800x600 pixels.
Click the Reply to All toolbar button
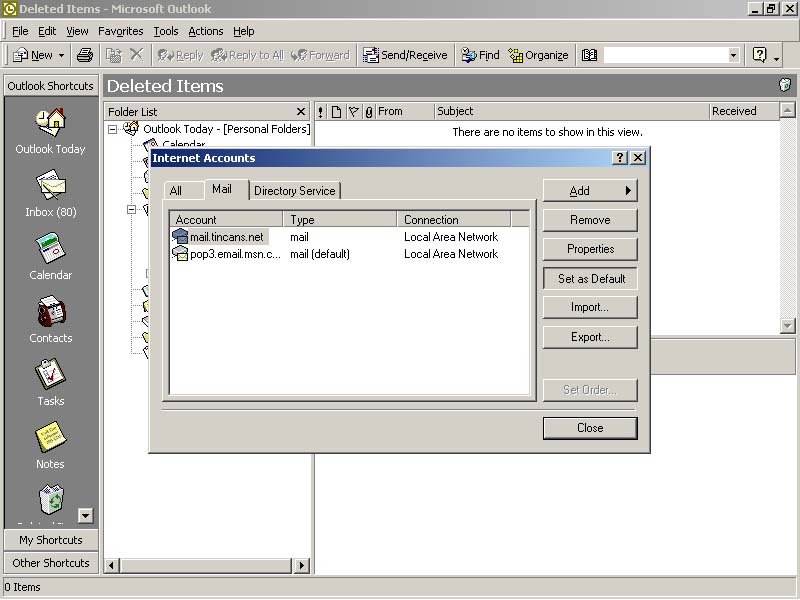(x=247, y=55)
